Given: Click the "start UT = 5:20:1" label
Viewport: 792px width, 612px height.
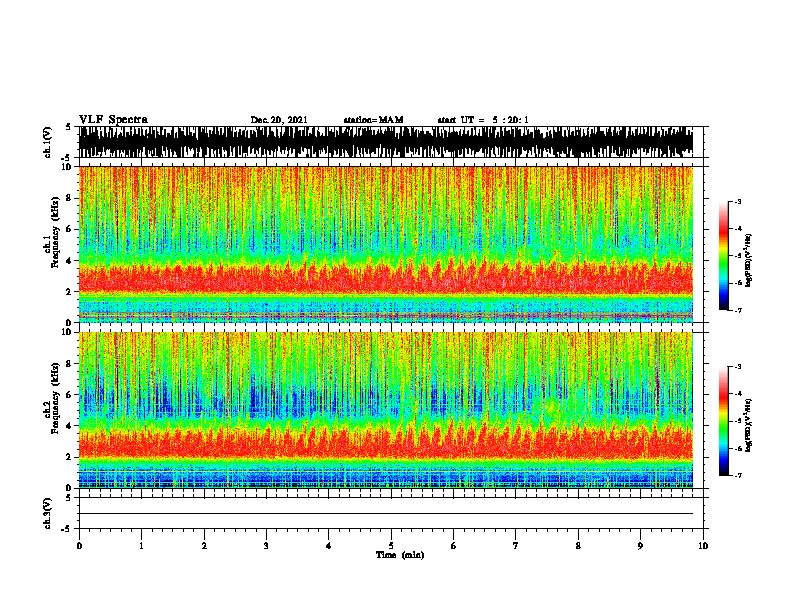Looking at the screenshot, I should tap(483, 120).
